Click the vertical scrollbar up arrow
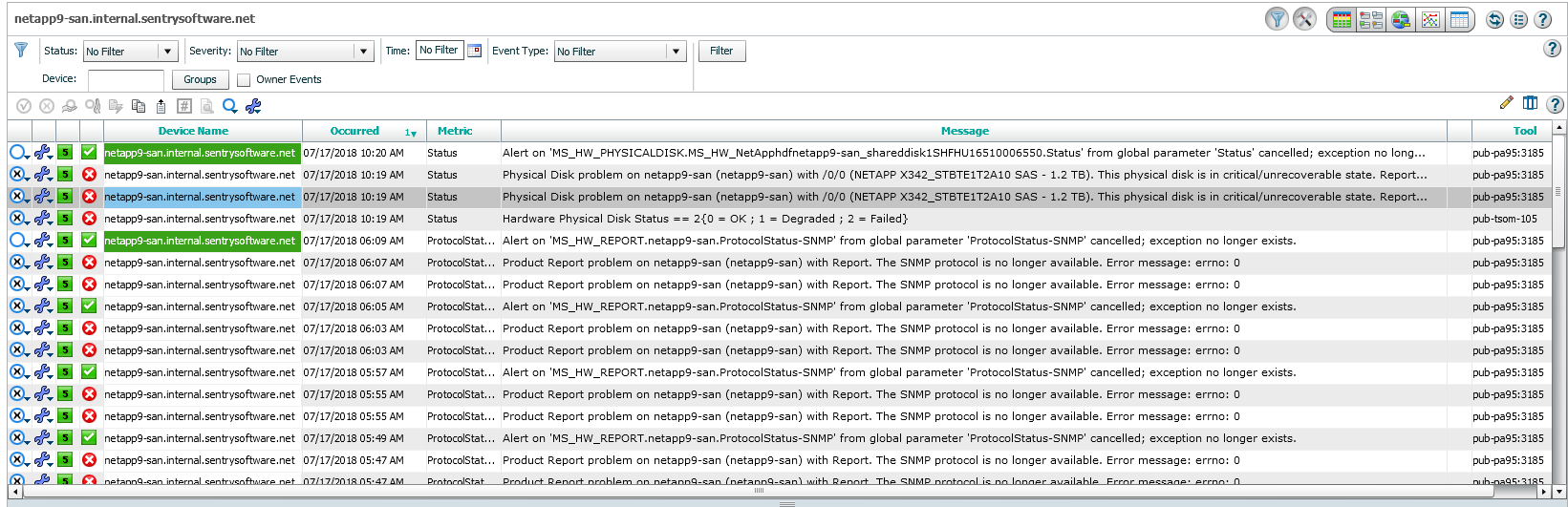Image resolution: width=1568 pixels, height=507 pixels. 1560,127
